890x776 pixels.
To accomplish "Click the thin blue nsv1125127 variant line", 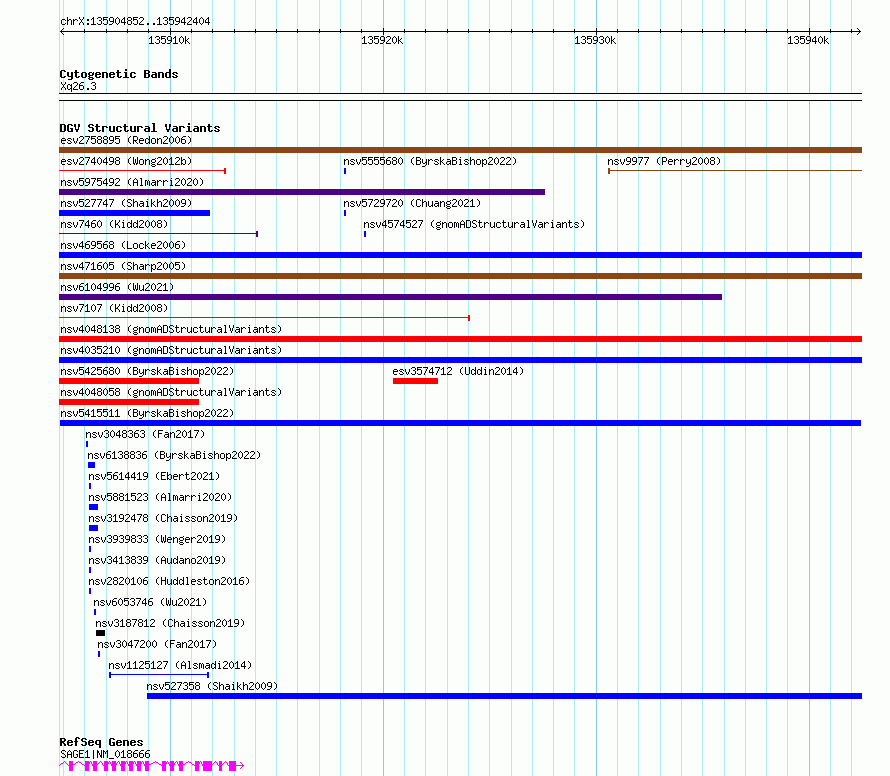I will coord(159,675).
